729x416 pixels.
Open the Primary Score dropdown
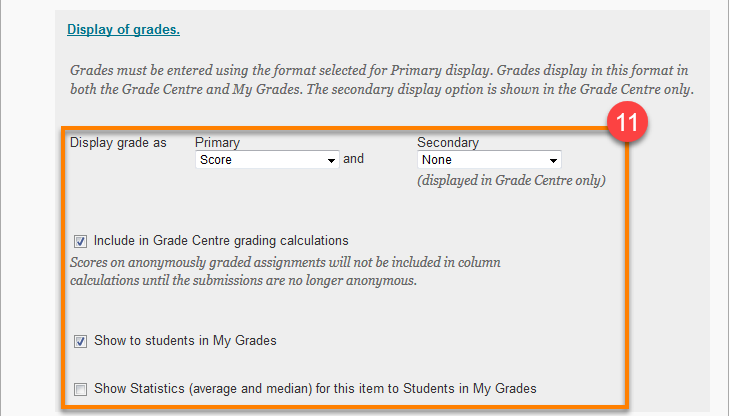267,160
